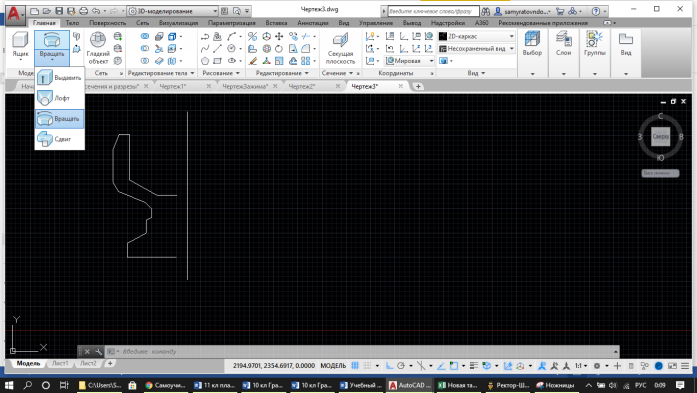Screen dimensions: 697x393
Task: Choose Вращать (Revolve) in the flyout list
Action: 60,119
